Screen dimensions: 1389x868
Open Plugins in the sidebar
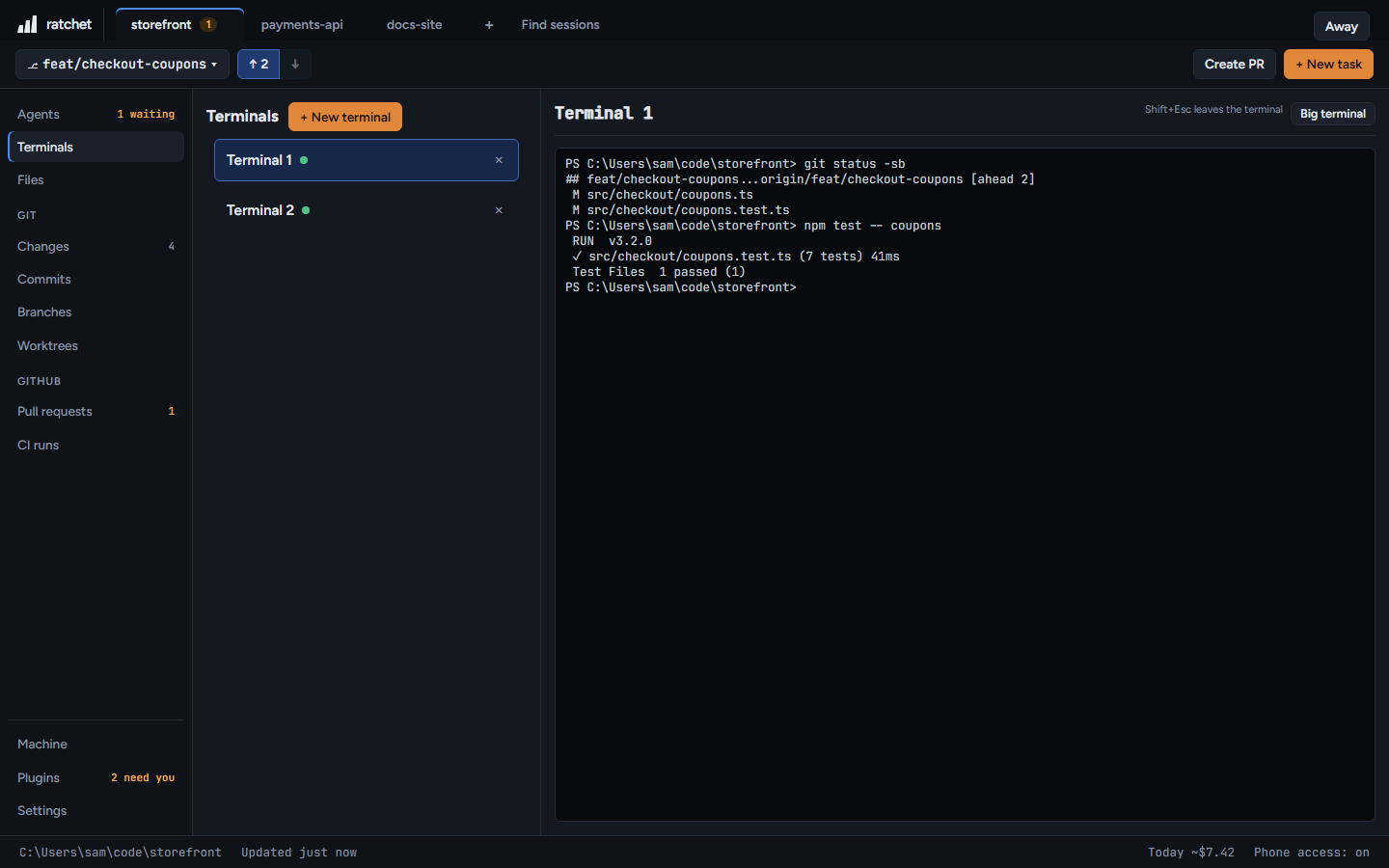click(x=95, y=777)
